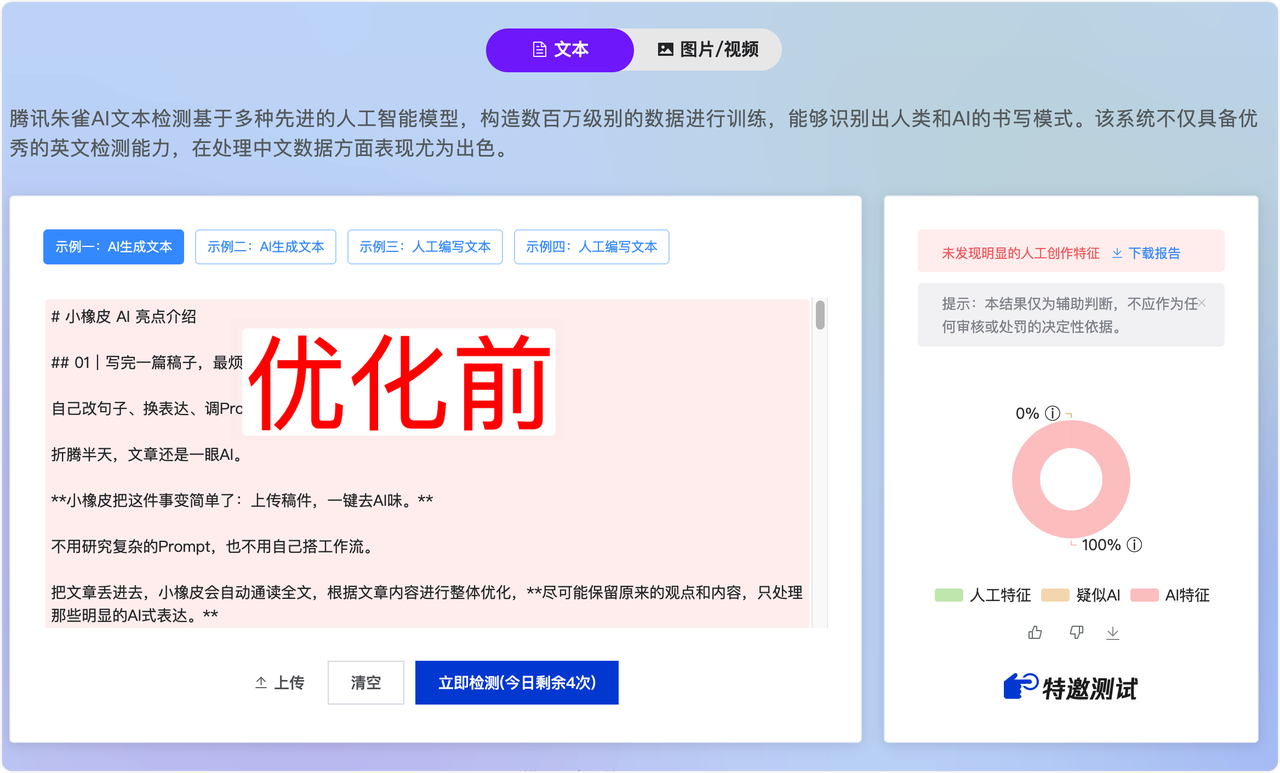Switch to the 文本 tab

coord(560,50)
